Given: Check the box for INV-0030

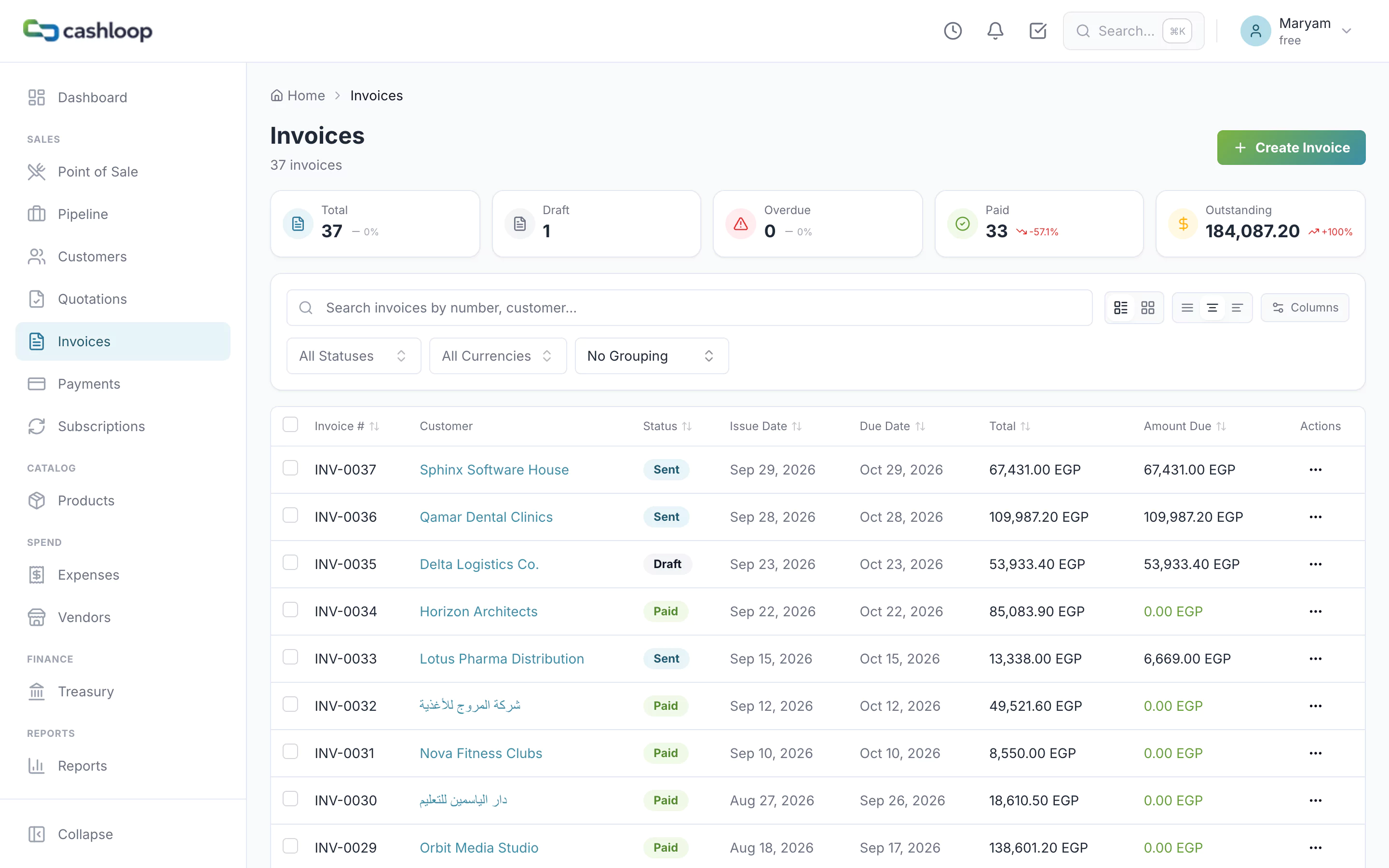Looking at the screenshot, I should pyautogui.click(x=290, y=799).
